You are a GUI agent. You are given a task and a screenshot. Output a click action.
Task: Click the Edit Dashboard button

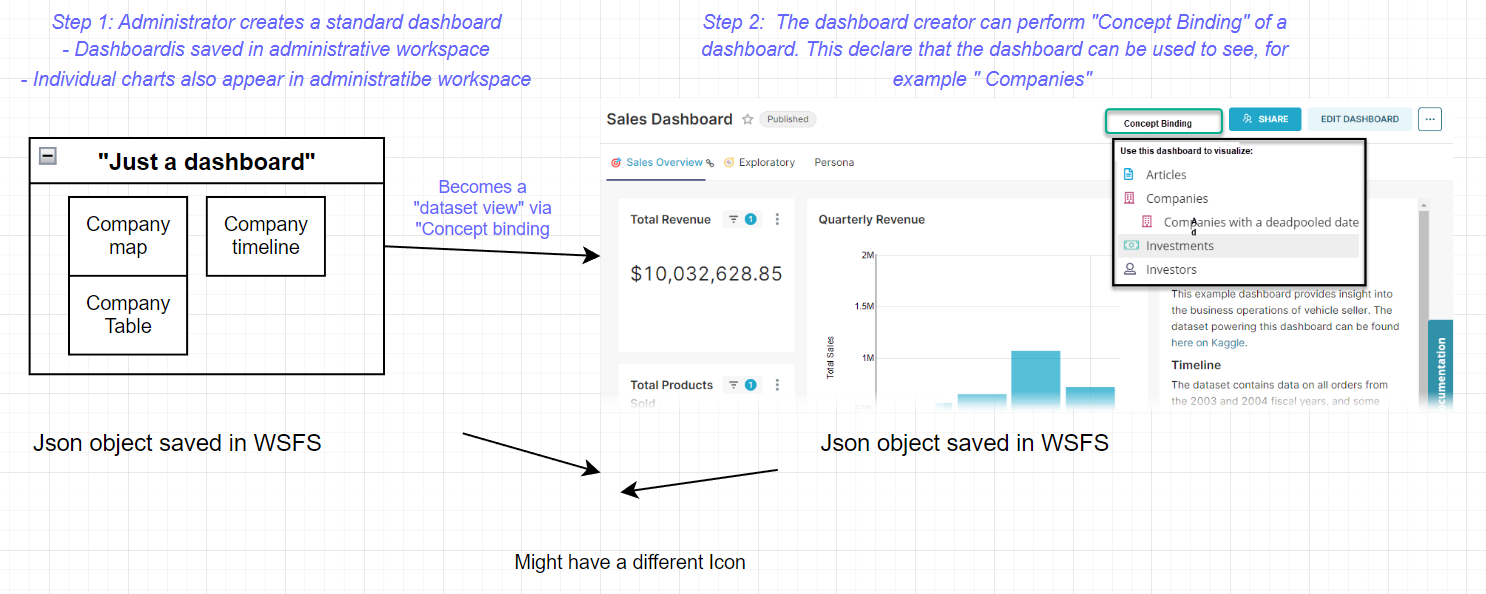click(1359, 119)
